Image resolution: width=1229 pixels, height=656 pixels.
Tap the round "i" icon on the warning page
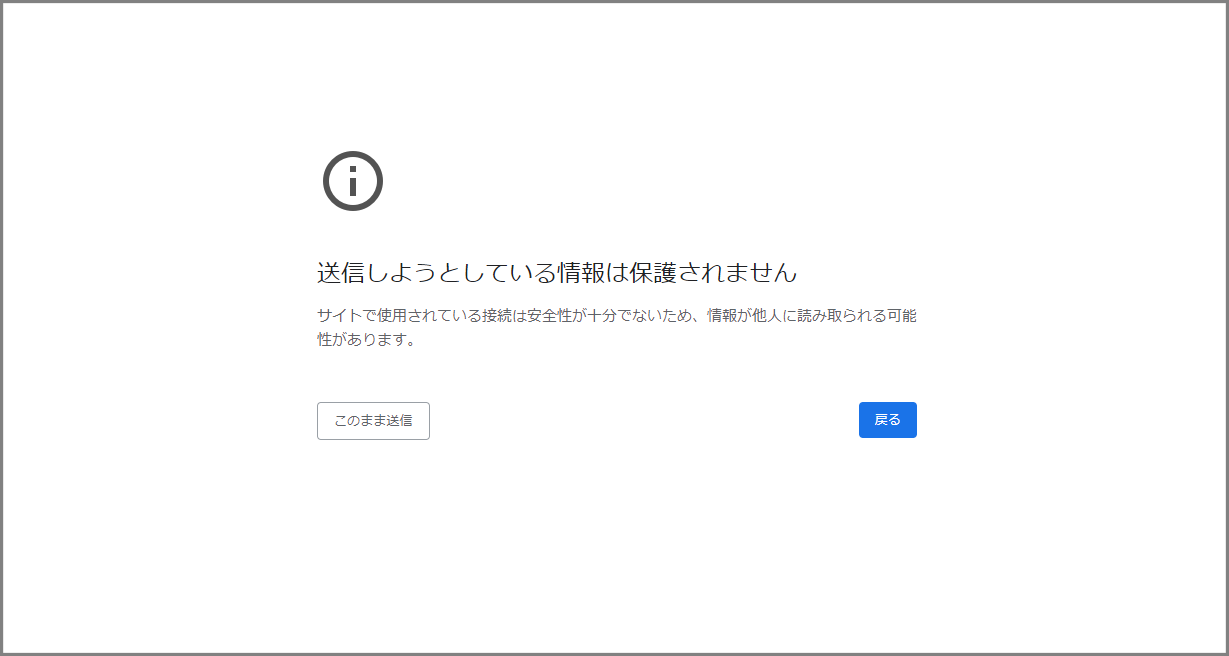tap(353, 181)
